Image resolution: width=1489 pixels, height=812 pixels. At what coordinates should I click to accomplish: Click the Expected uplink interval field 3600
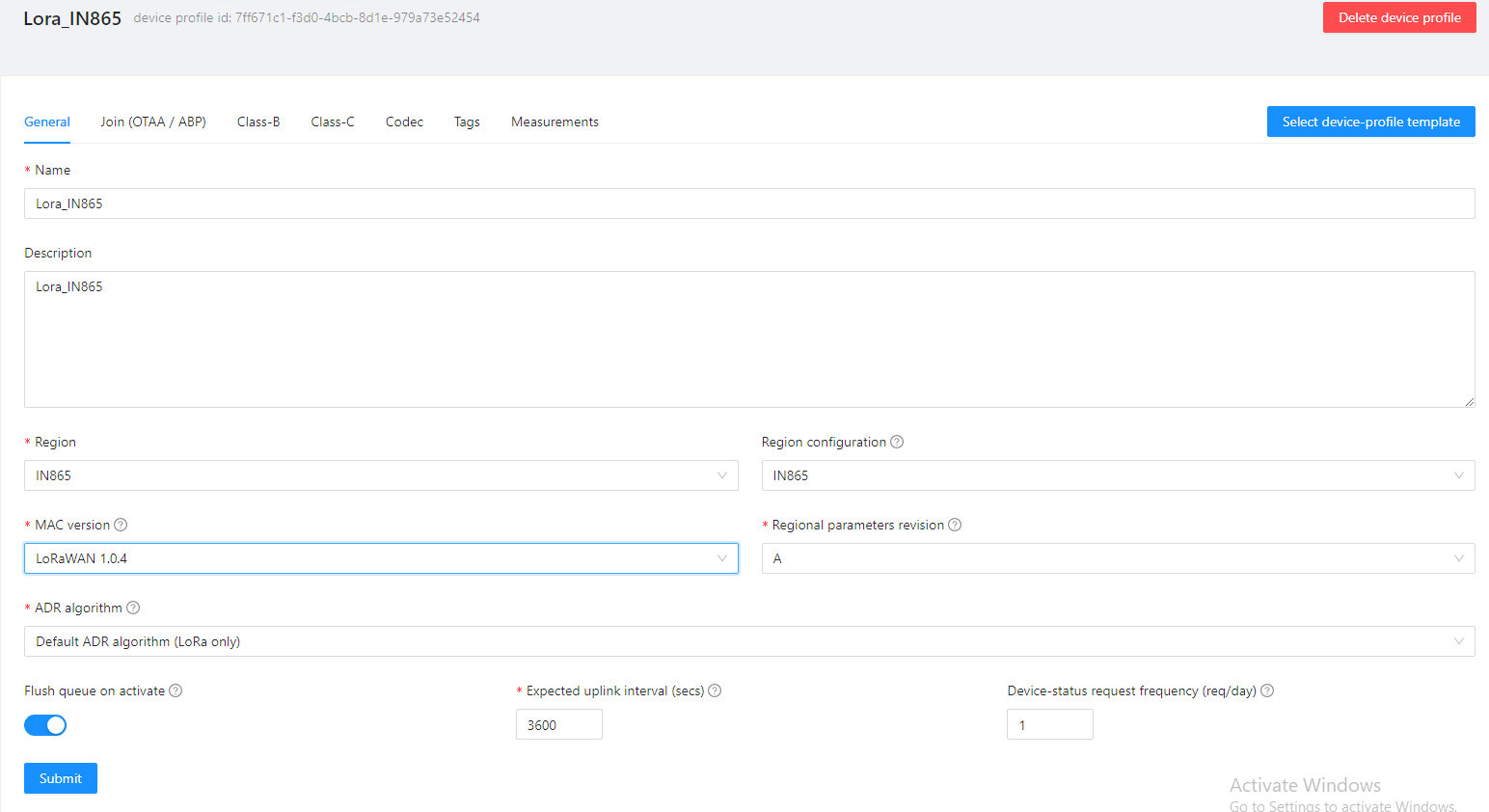[x=559, y=724]
